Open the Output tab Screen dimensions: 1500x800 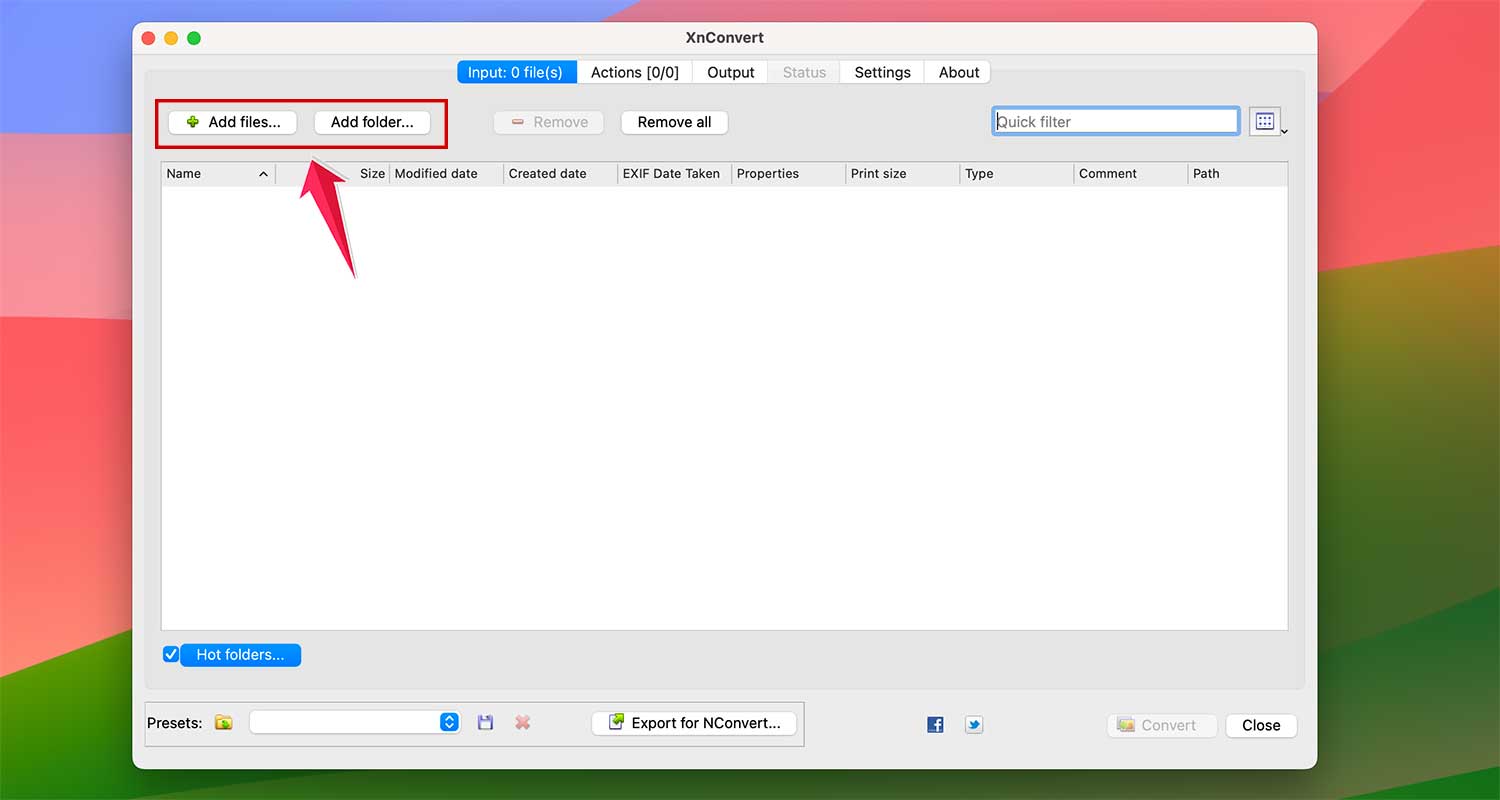click(x=730, y=72)
